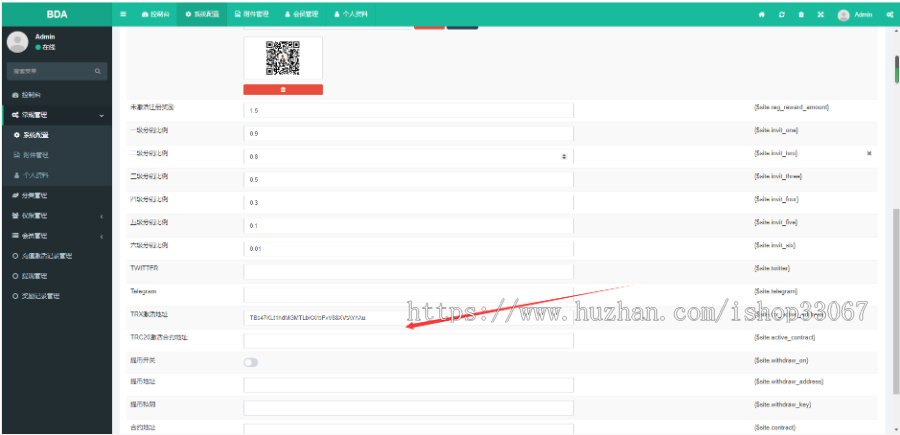The image size is (900, 435).
Task: Toggle the sidebar with the hamburger icon
Action: pyautogui.click(x=123, y=14)
